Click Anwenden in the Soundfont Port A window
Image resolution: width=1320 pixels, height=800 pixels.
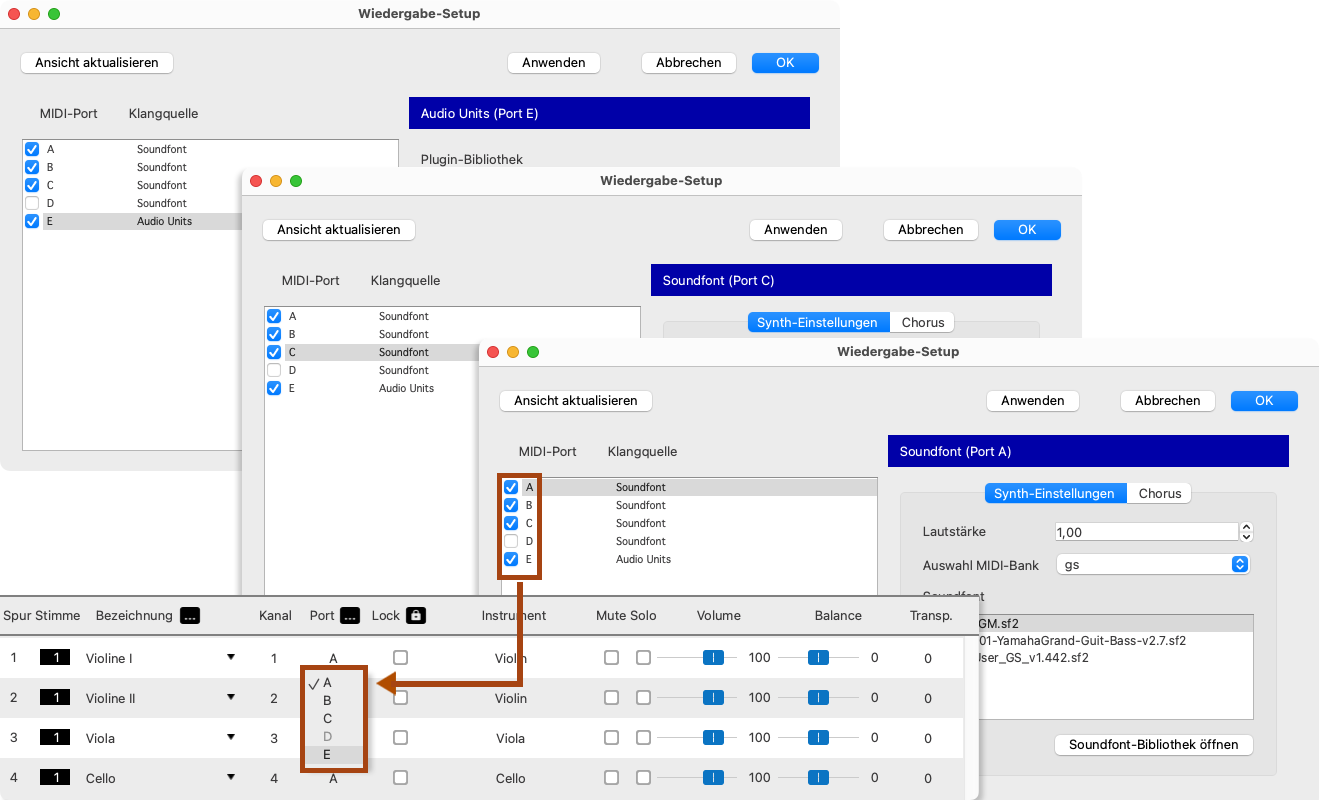[x=1032, y=401]
